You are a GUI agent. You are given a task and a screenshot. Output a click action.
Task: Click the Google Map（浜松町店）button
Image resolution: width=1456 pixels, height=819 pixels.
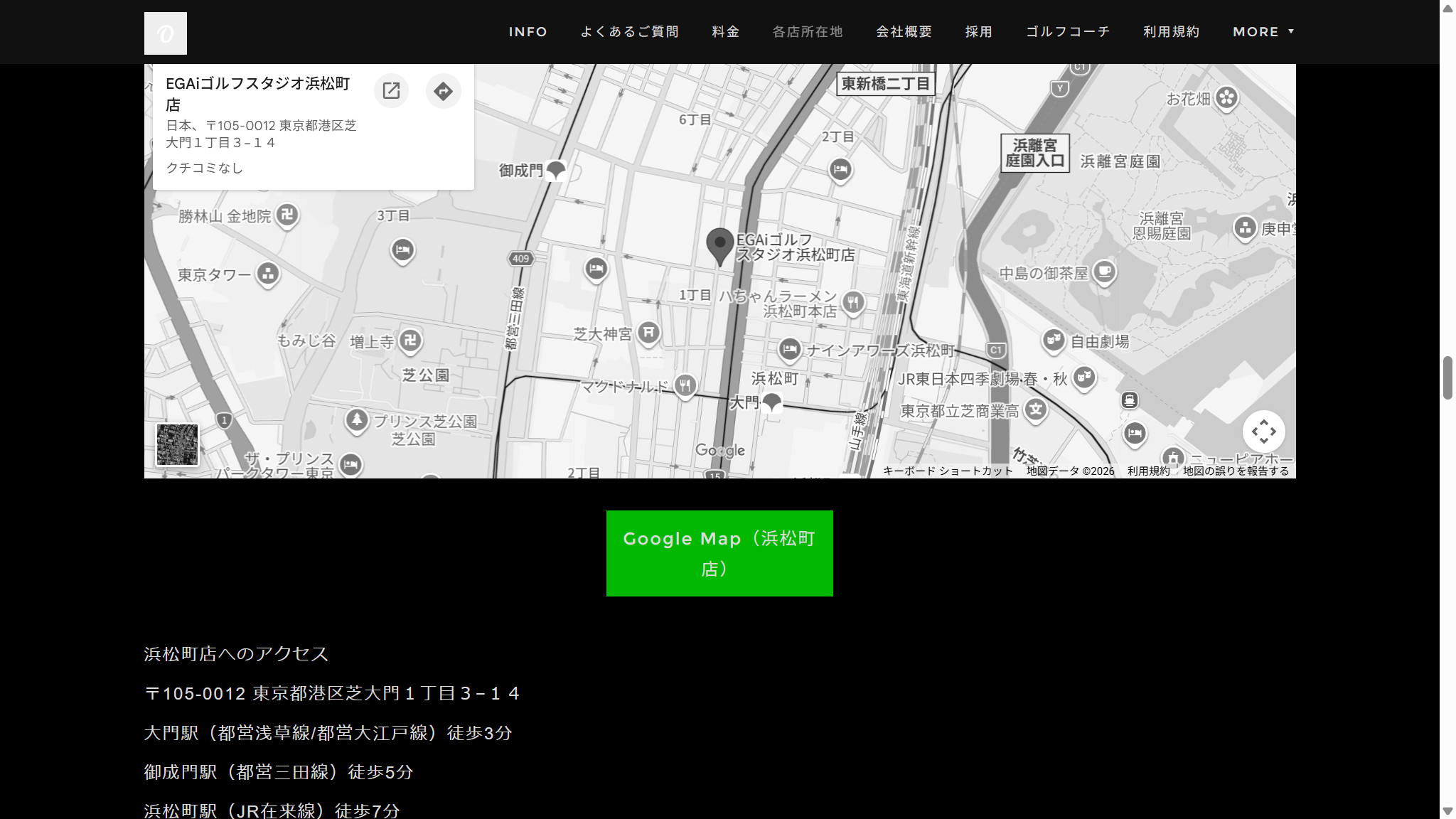[719, 553]
